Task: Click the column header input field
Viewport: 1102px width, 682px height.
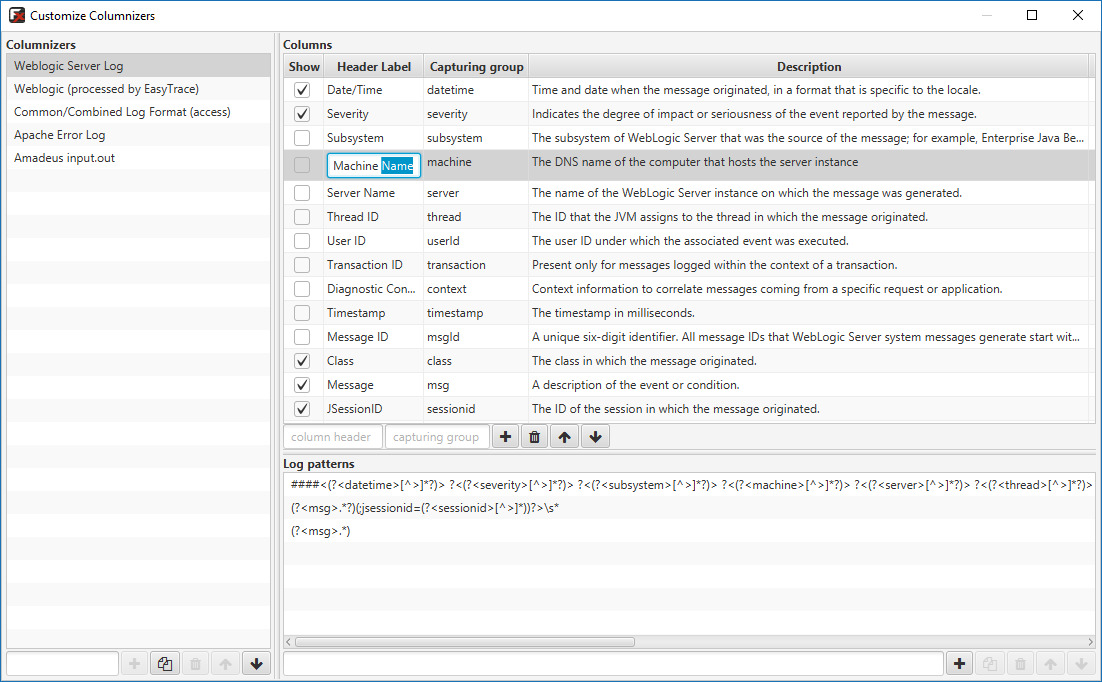Action: click(x=333, y=437)
